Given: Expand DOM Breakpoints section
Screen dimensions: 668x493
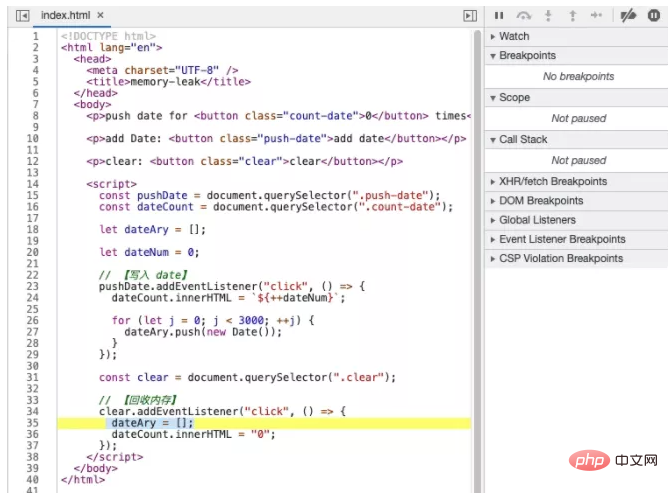Looking at the screenshot, I should coord(576,201).
